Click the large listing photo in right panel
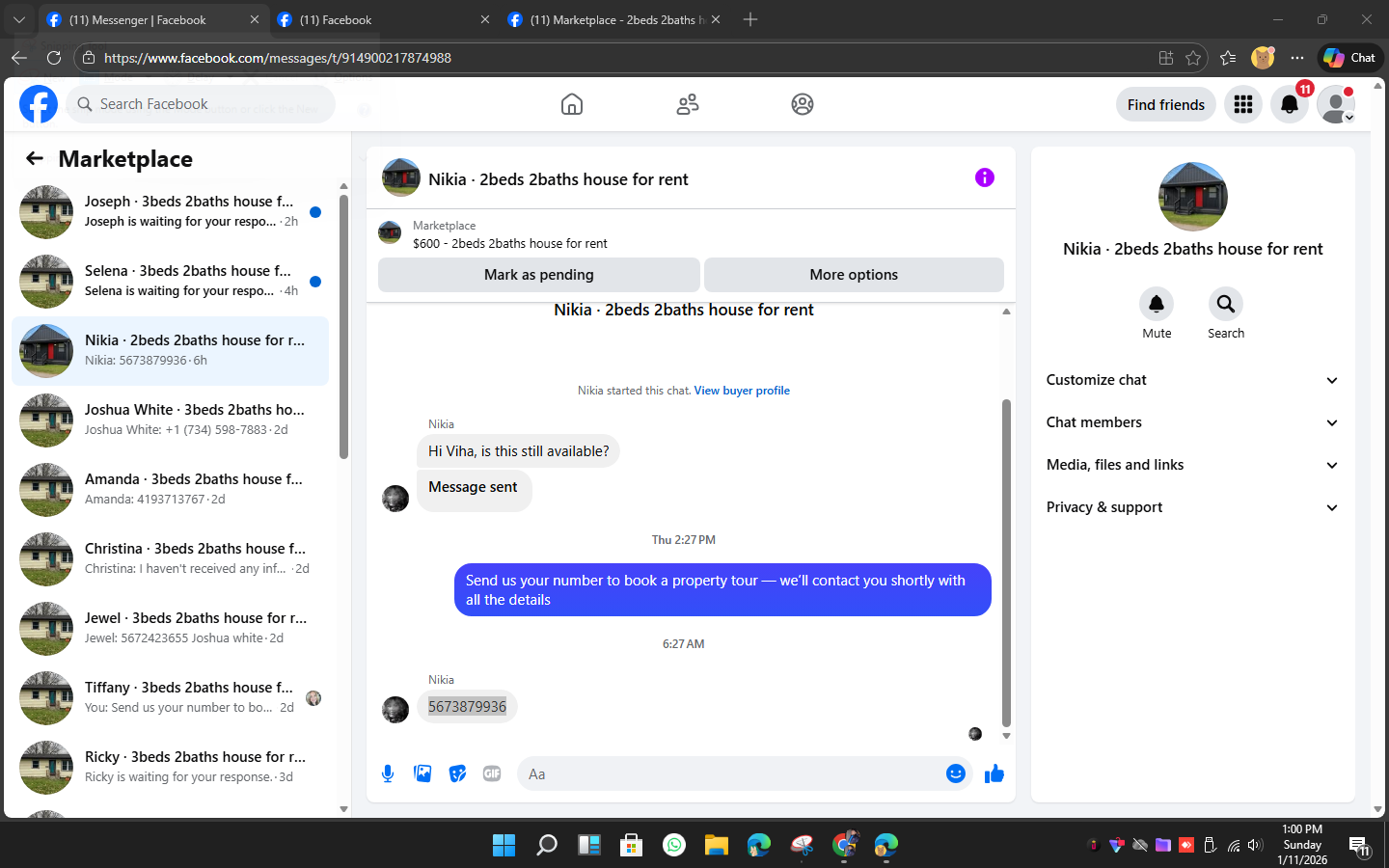The width and height of the screenshot is (1389, 868). (x=1193, y=197)
